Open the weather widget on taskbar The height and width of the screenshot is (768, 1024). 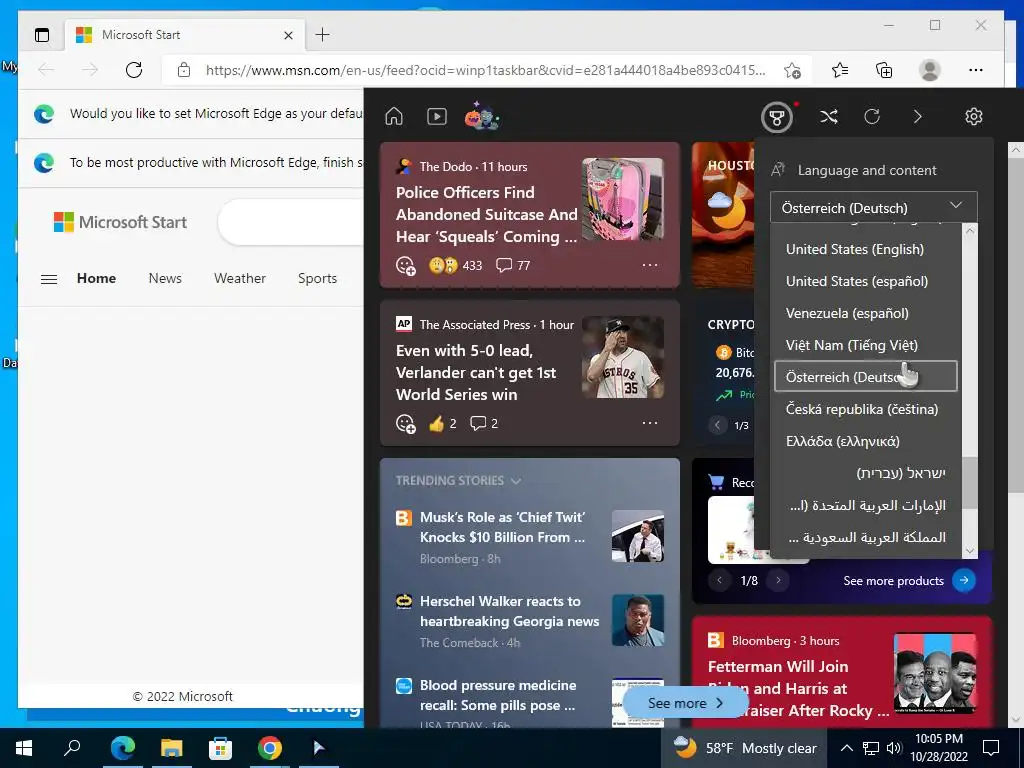coord(744,748)
